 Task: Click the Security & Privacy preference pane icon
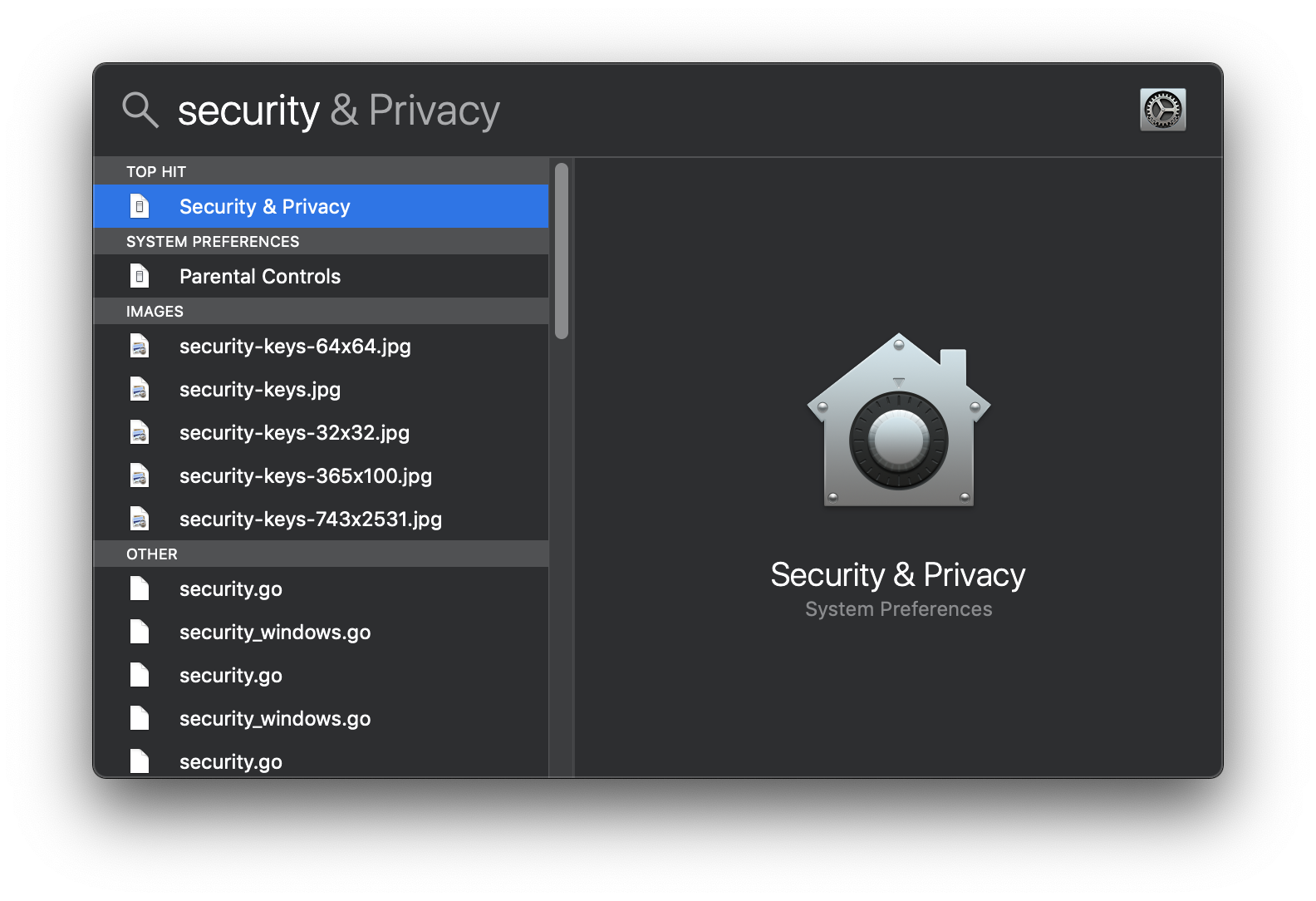click(140, 206)
